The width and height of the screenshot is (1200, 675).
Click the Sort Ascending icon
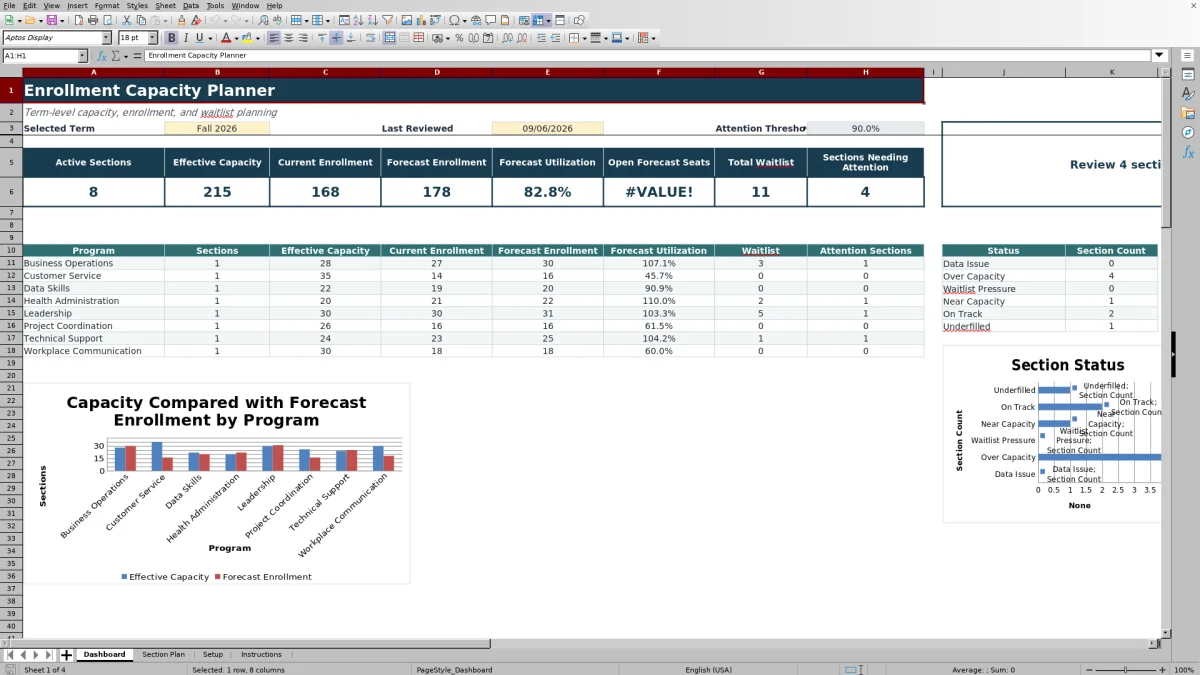358,20
